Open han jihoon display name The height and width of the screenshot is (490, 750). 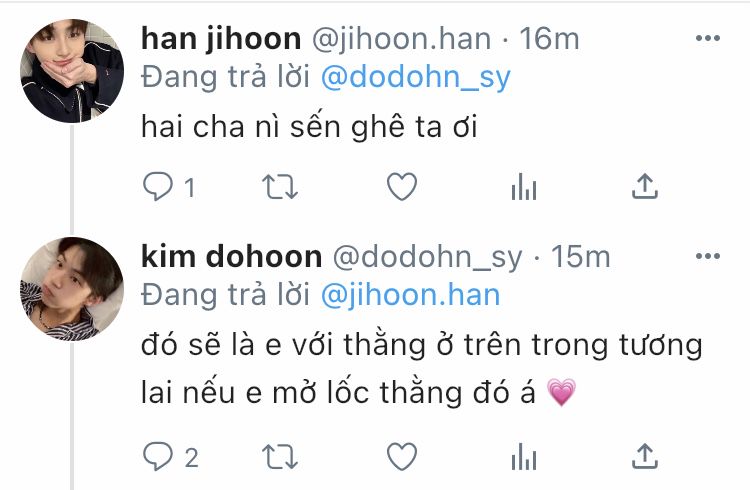coord(221,39)
